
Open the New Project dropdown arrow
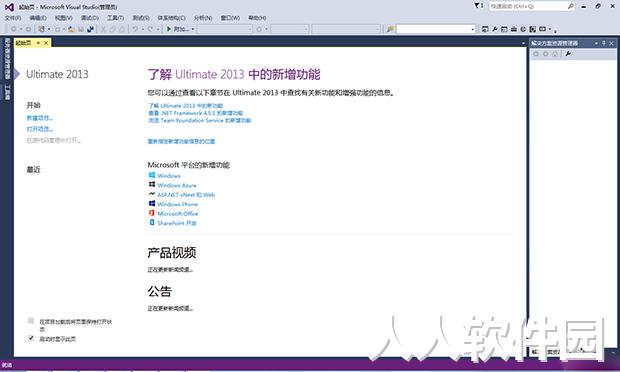(x=49, y=29)
